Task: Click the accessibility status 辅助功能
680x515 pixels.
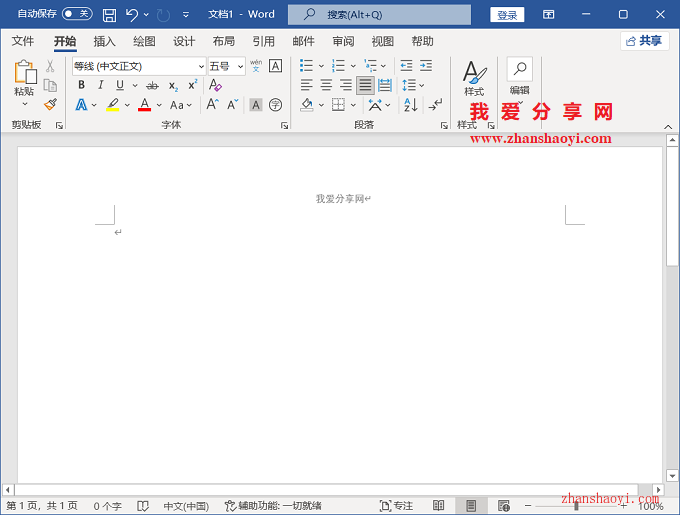Action: coord(273,506)
